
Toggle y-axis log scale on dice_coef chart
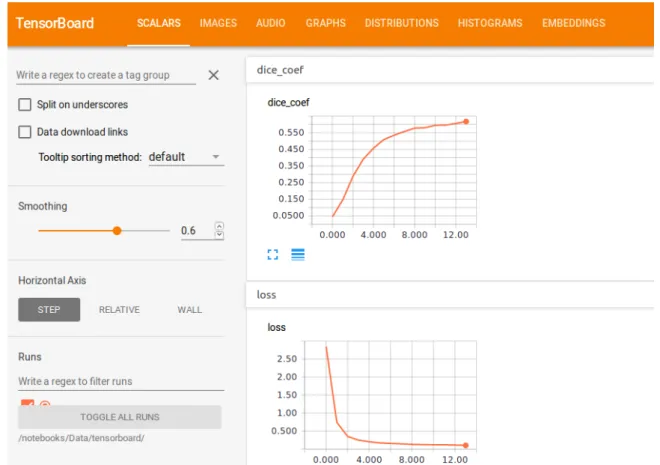(x=298, y=255)
